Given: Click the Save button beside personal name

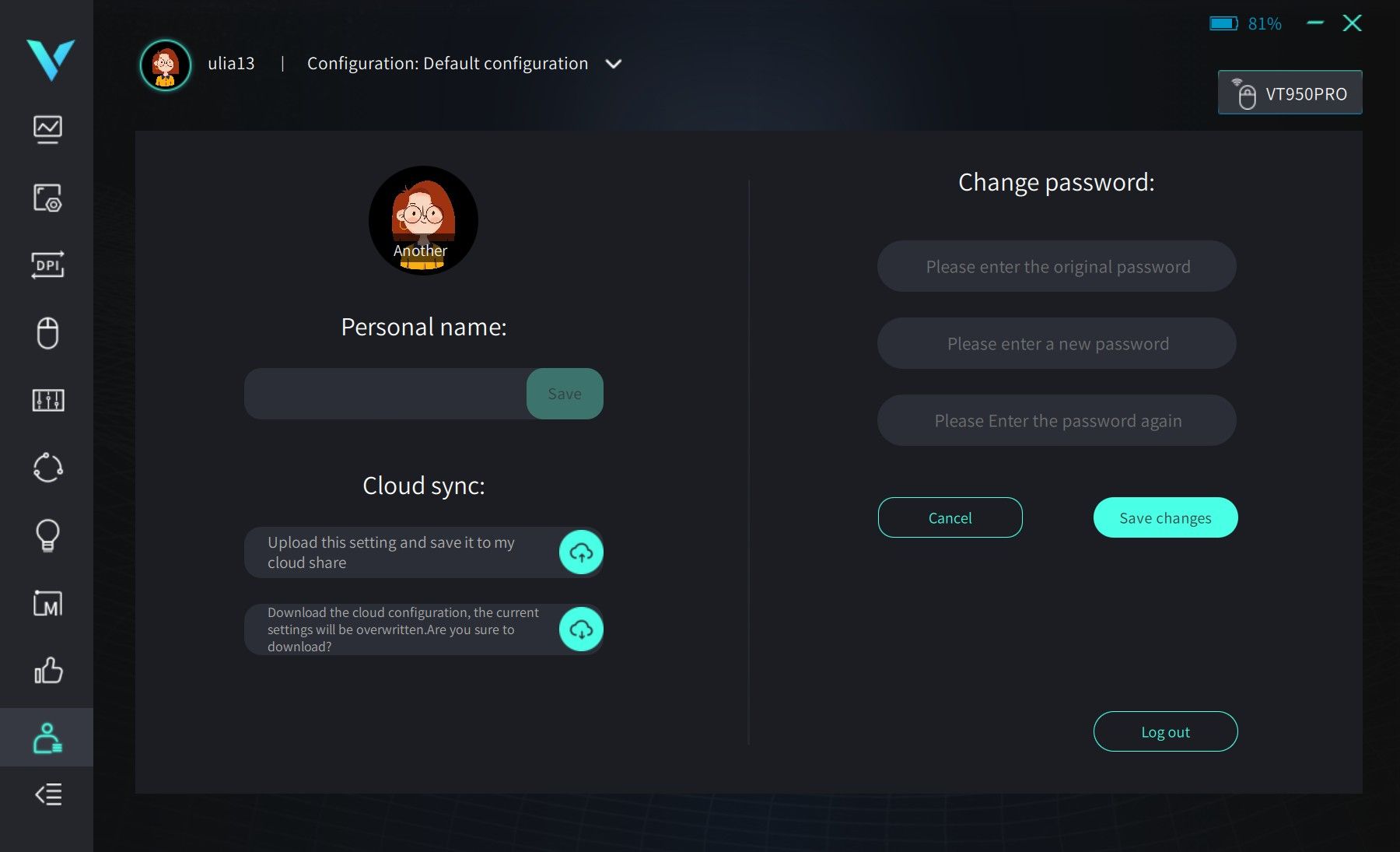Looking at the screenshot, I should coord(565,394).
